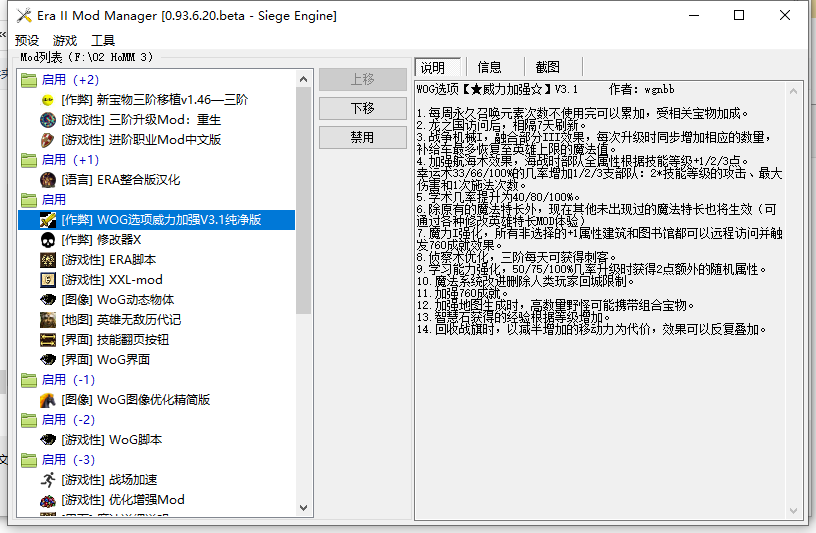Screen dimensions: 816x533
Task: Collapse the 启用 (+2) group folder
Action: [x=29, y=80]
